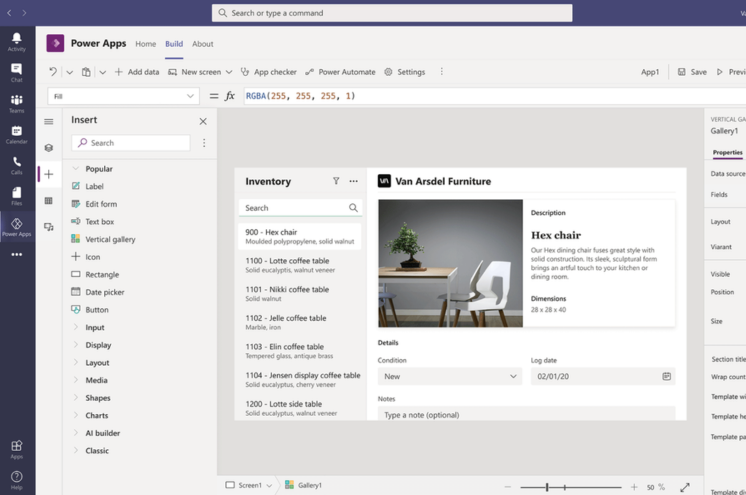Open the media monitor icon in rail

pos(49,227)
